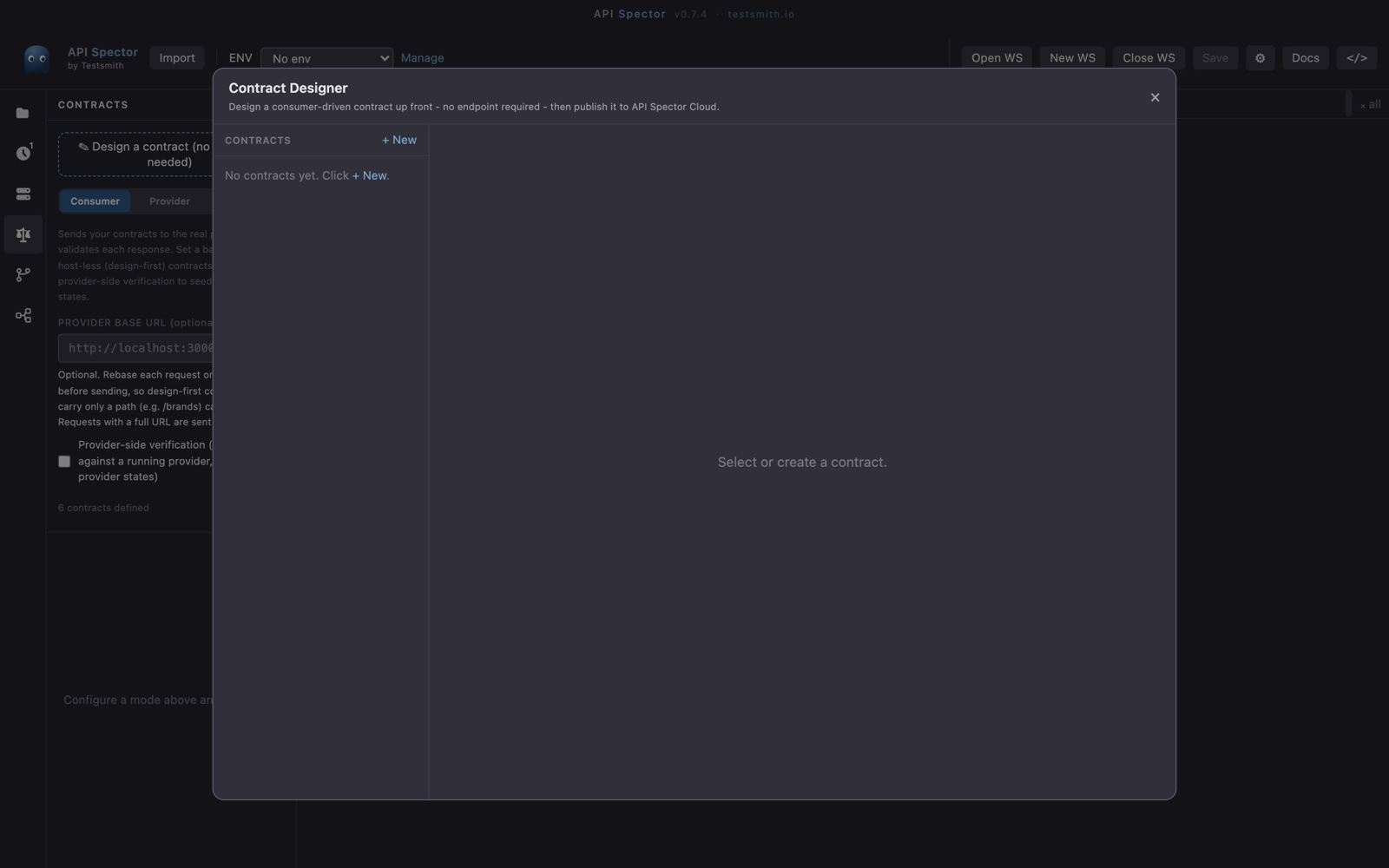Open the history clock icon in sidebar
Image resolution: width=1389 pixels, height=868 pixels.
(23, 153)
